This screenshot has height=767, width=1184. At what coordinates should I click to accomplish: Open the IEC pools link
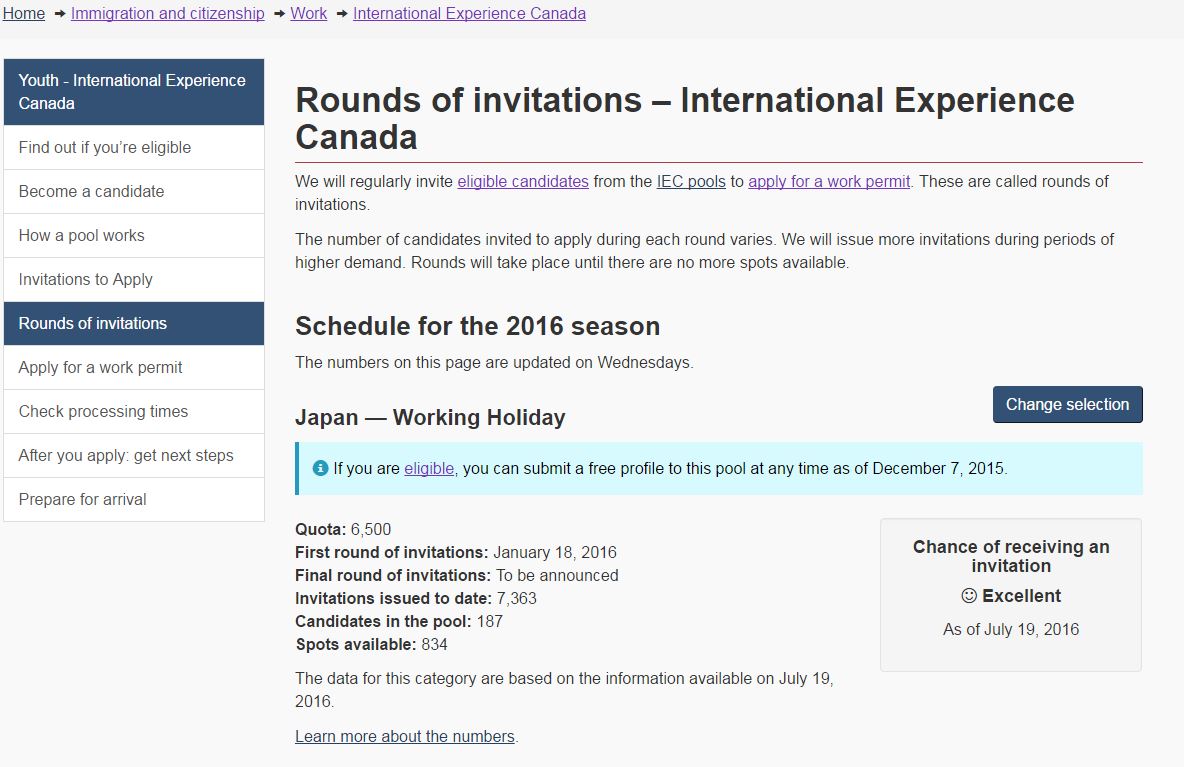[691, 181]
